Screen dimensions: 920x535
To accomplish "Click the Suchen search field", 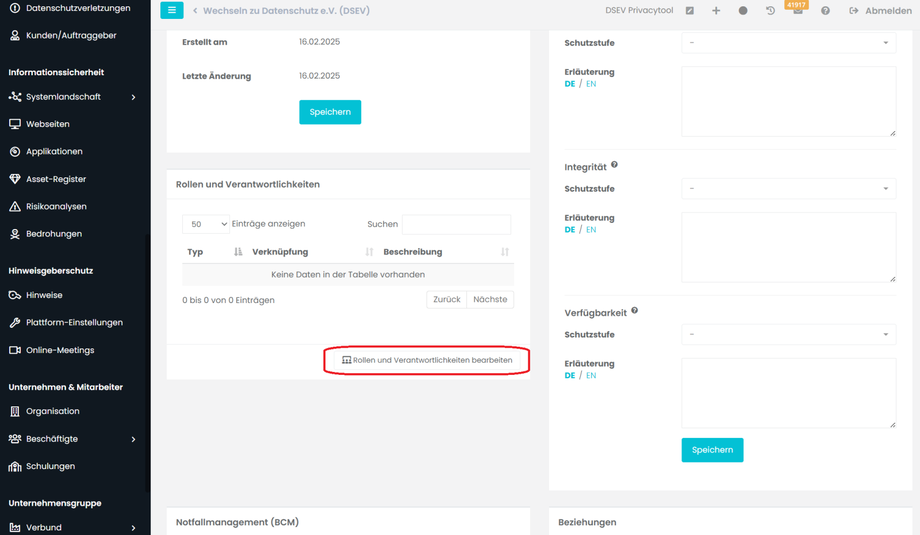I will click(x=456, y=224).
